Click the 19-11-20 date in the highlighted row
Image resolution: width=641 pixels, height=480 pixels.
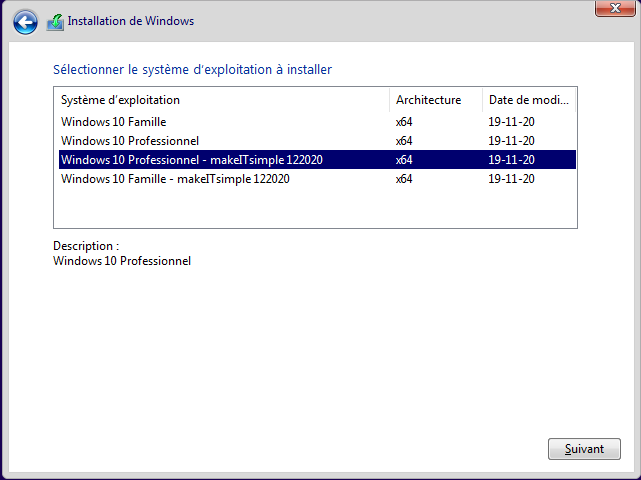[x=511, y=160]
